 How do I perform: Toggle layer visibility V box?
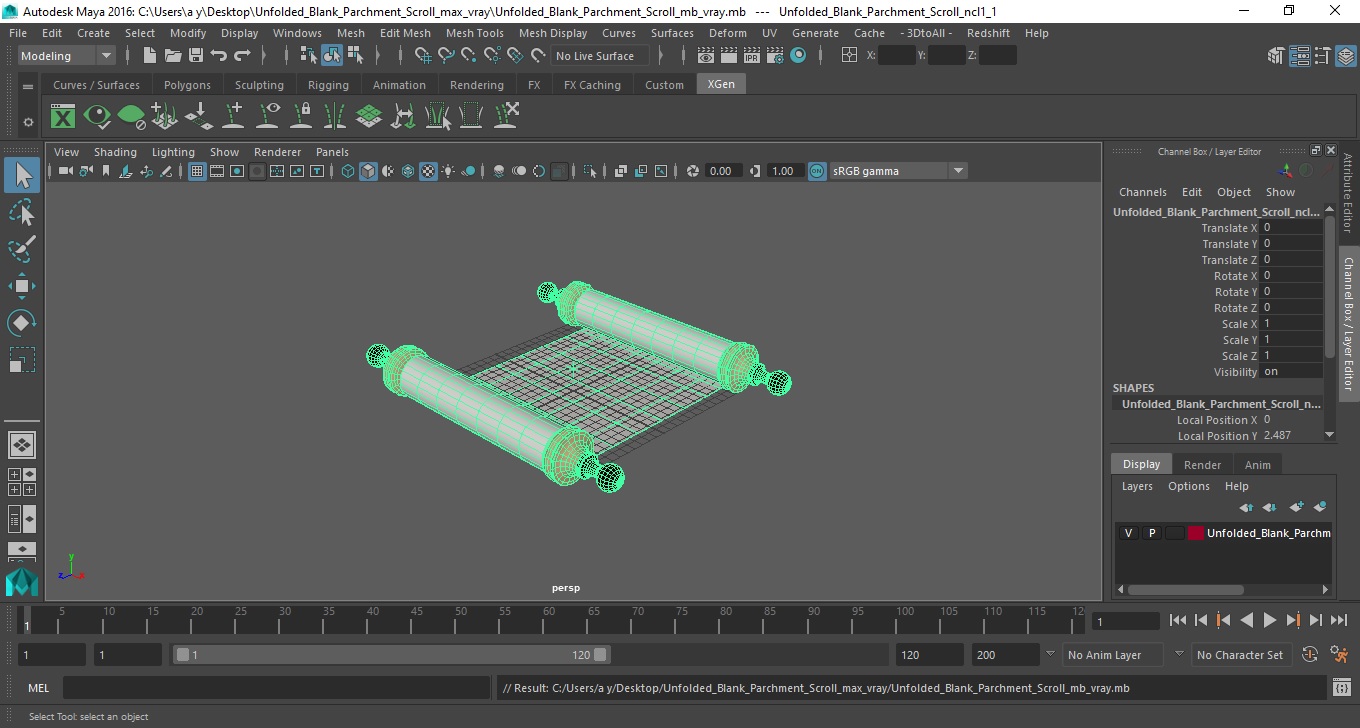1128,533
